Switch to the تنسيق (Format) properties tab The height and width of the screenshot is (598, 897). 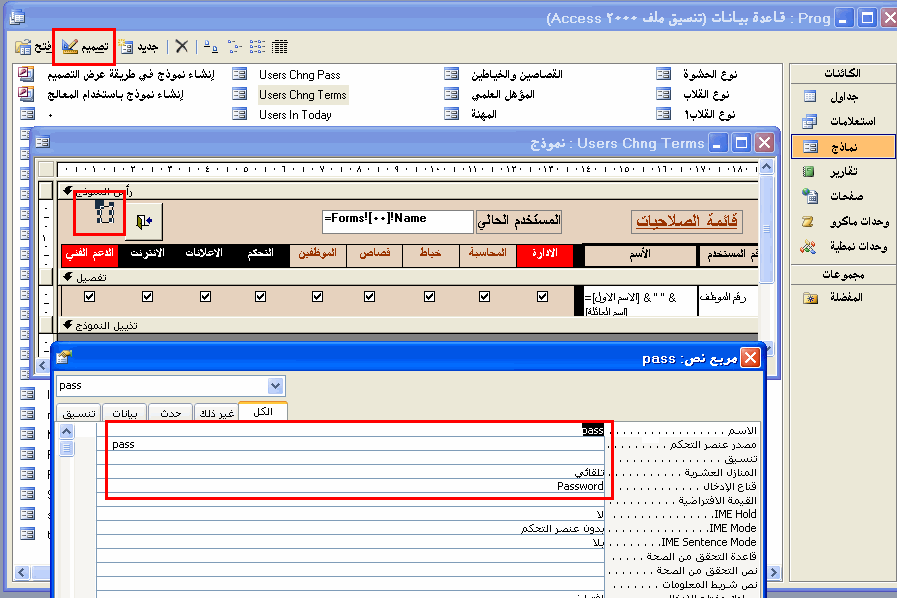(79, 413)
